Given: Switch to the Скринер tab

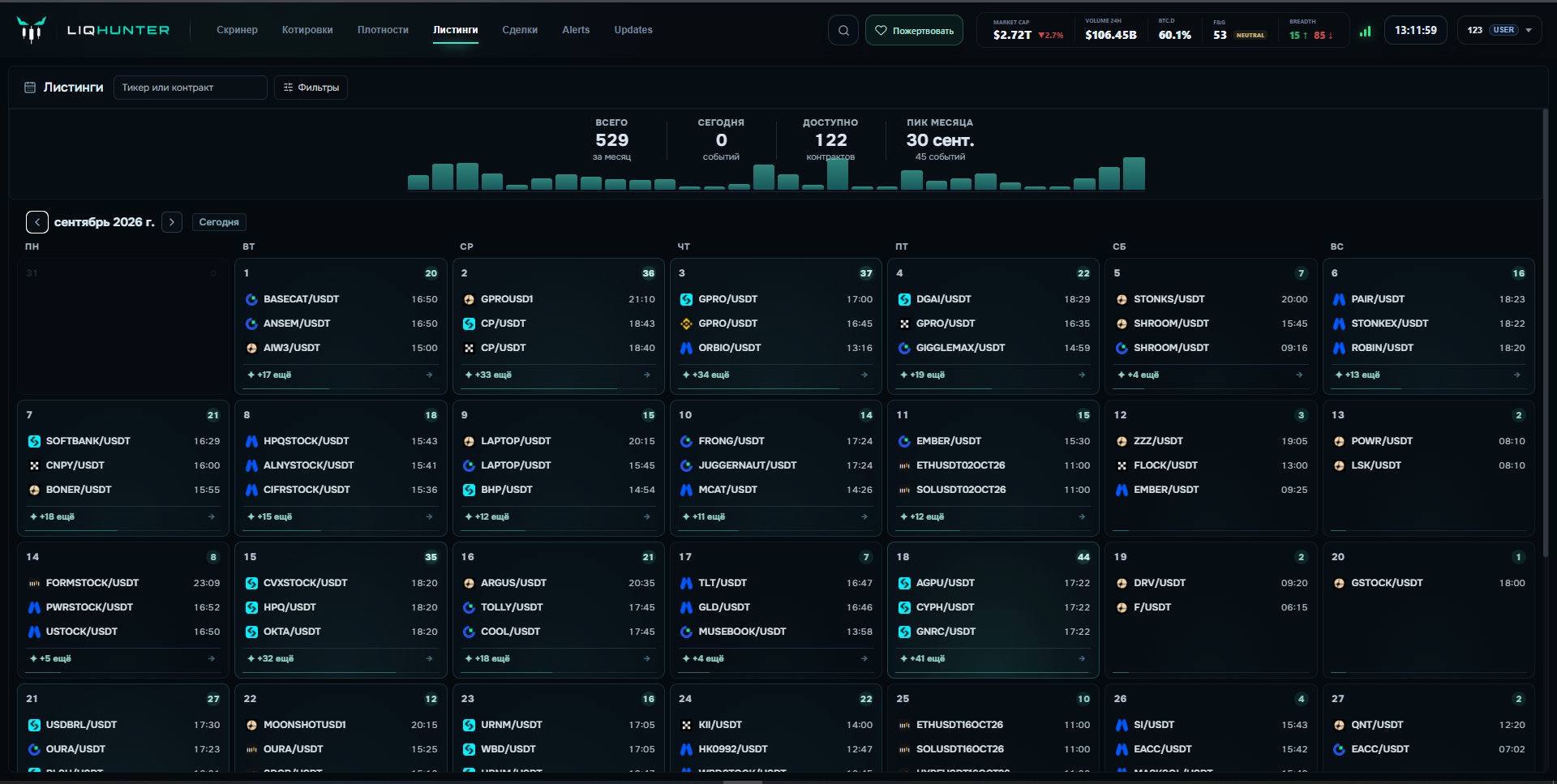Looking at the screenshot, I should tap(237, 30).
